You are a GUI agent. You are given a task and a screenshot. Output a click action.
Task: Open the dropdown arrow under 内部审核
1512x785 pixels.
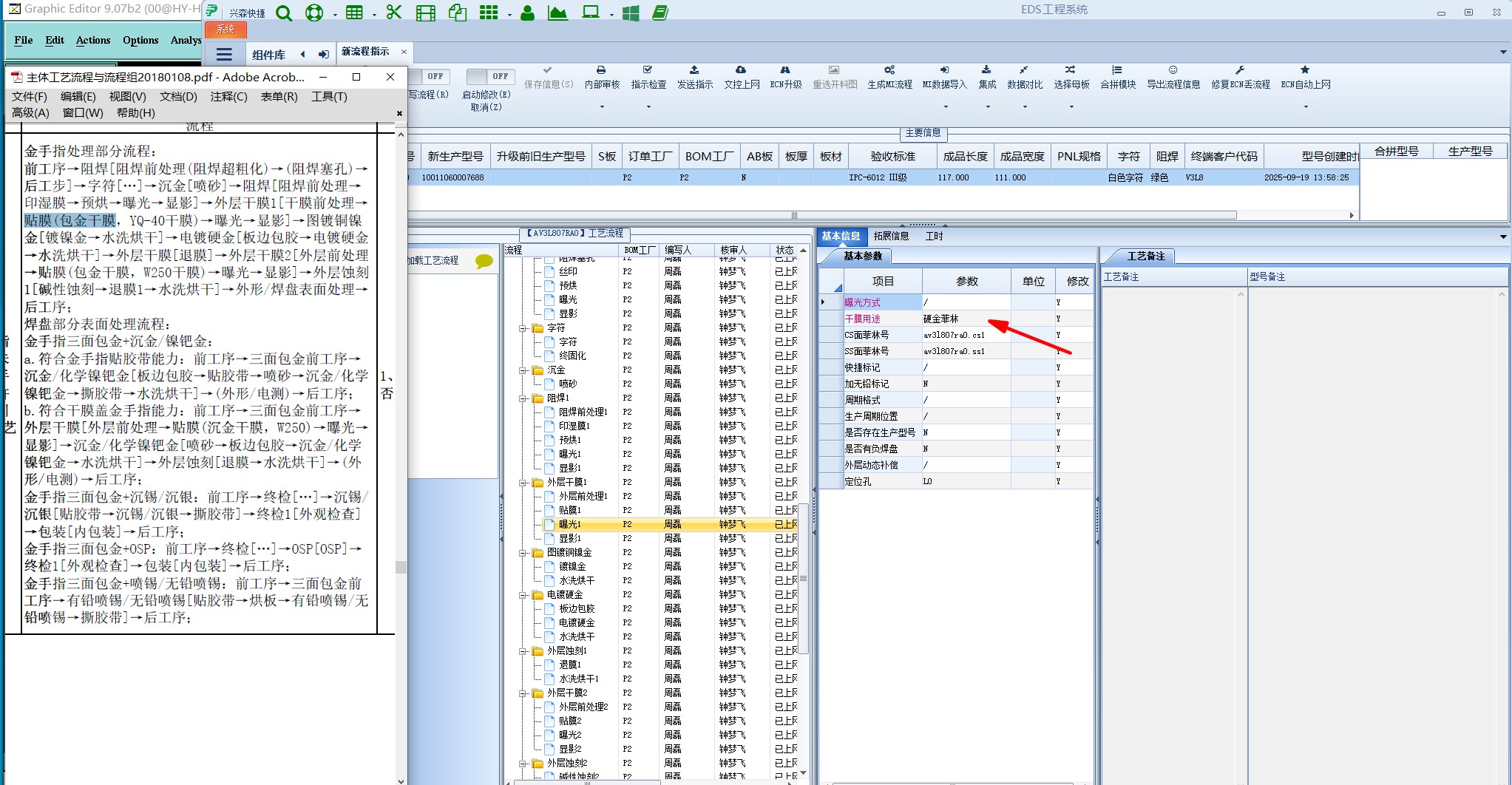(x=602, y=107)
